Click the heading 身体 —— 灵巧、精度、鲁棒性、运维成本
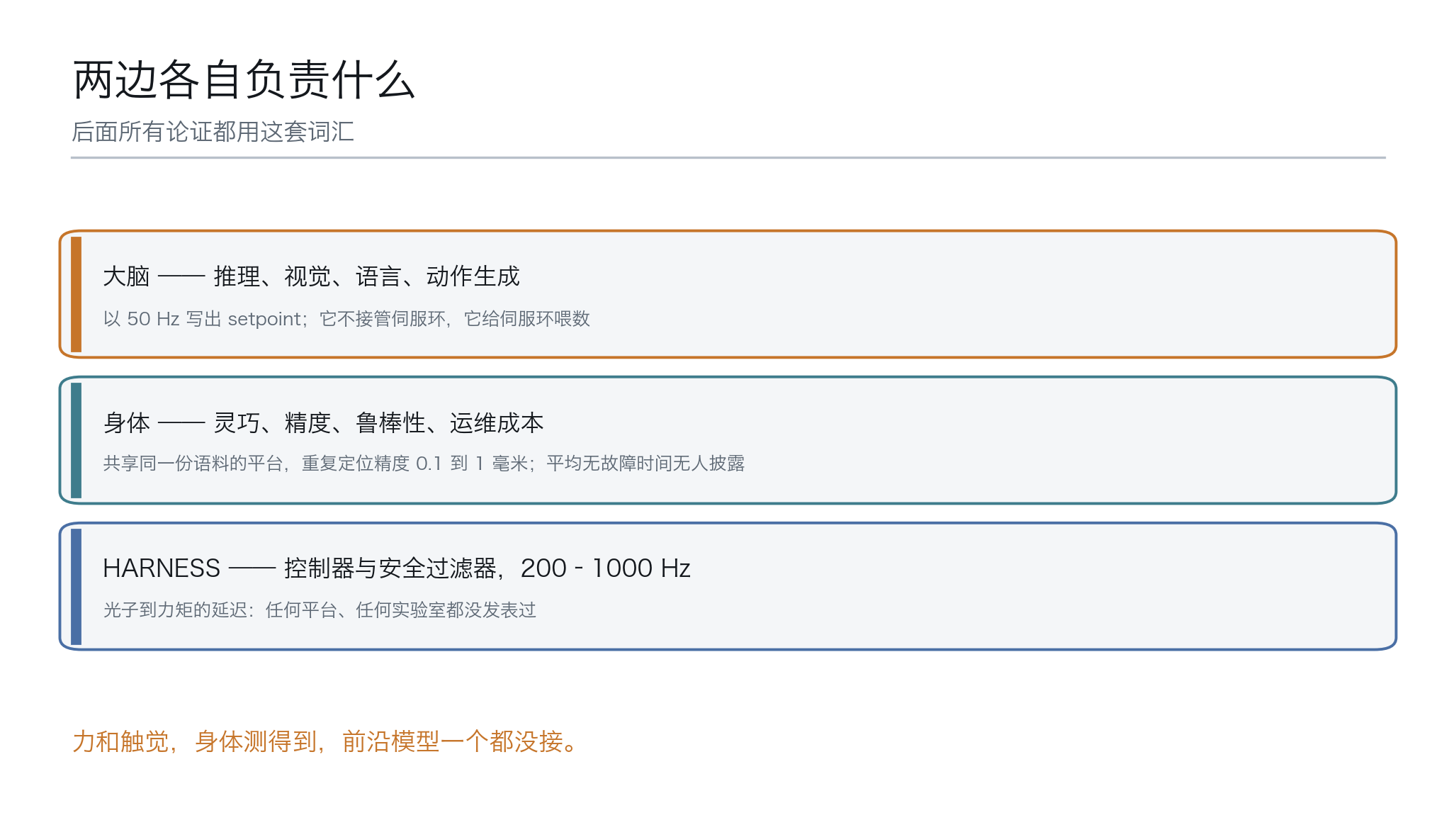Image resolution: width=1456 pixels, height=825 pixels. pos(323,423)
